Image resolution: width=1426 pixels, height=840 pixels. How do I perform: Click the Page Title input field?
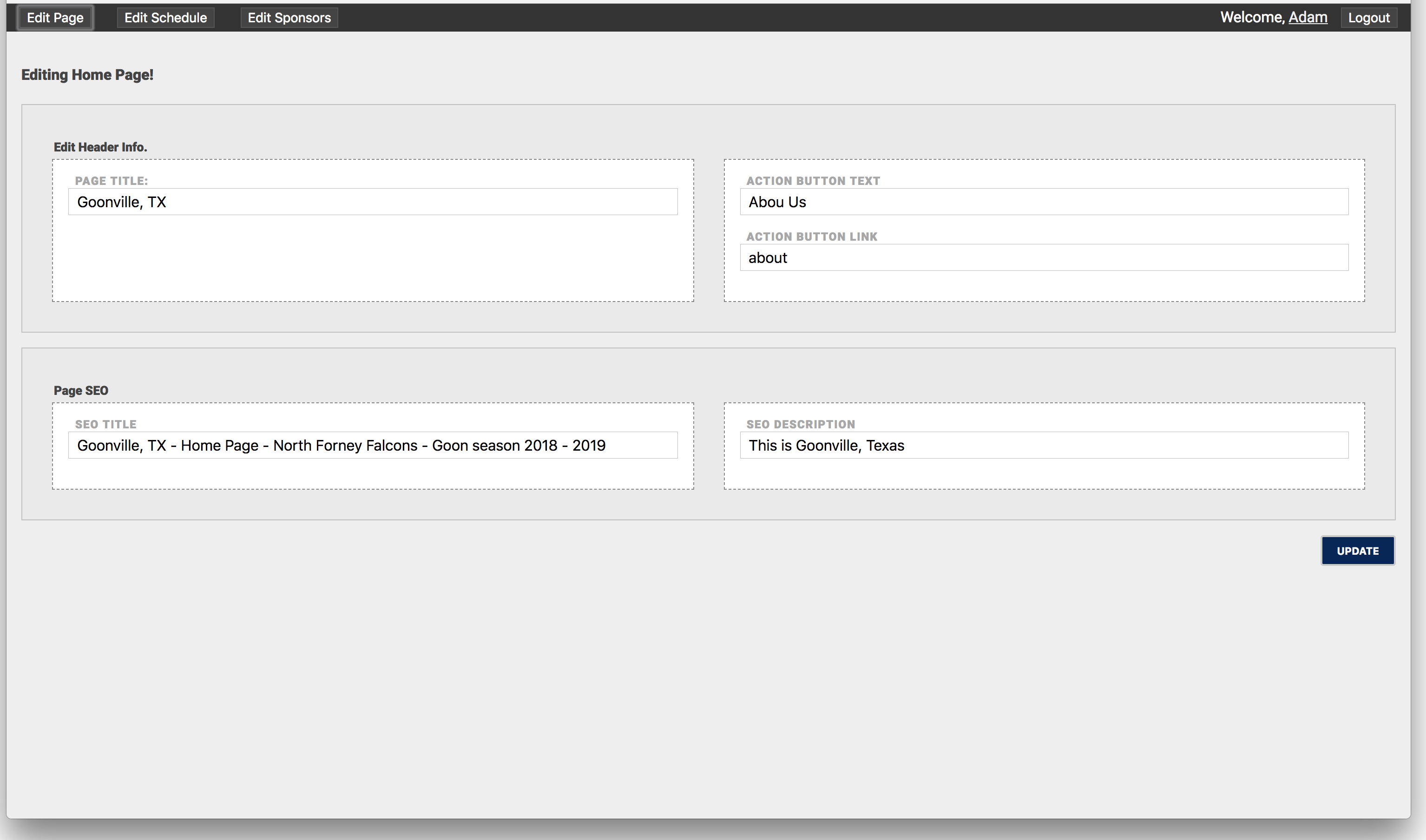pyautogui.click(x=373, y=202)
